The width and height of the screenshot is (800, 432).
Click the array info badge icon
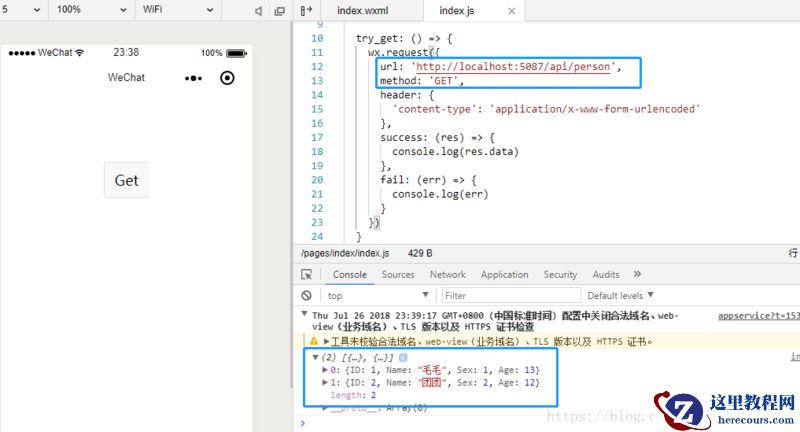point(403,358)
